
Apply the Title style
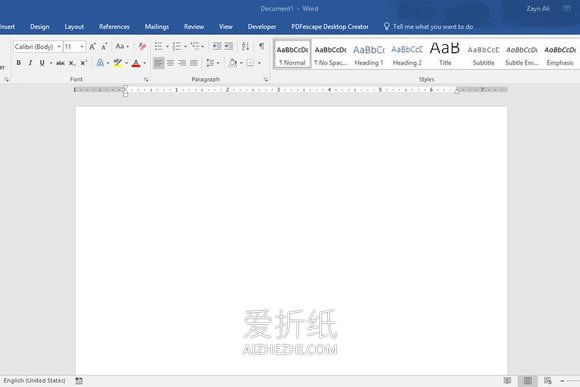[x=445, y=54]
